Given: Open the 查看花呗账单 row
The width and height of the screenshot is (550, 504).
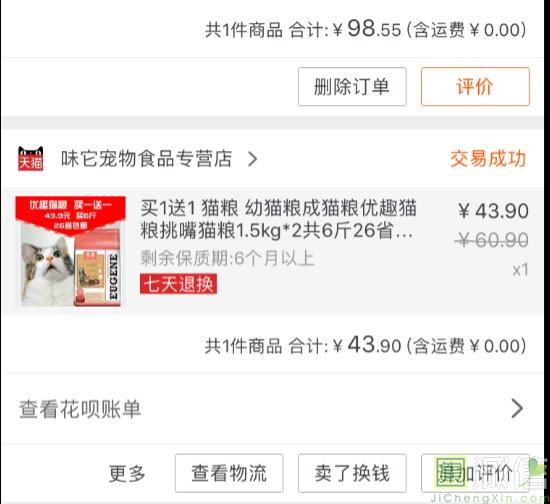Looking at the screenshot, I should (272, 409).
